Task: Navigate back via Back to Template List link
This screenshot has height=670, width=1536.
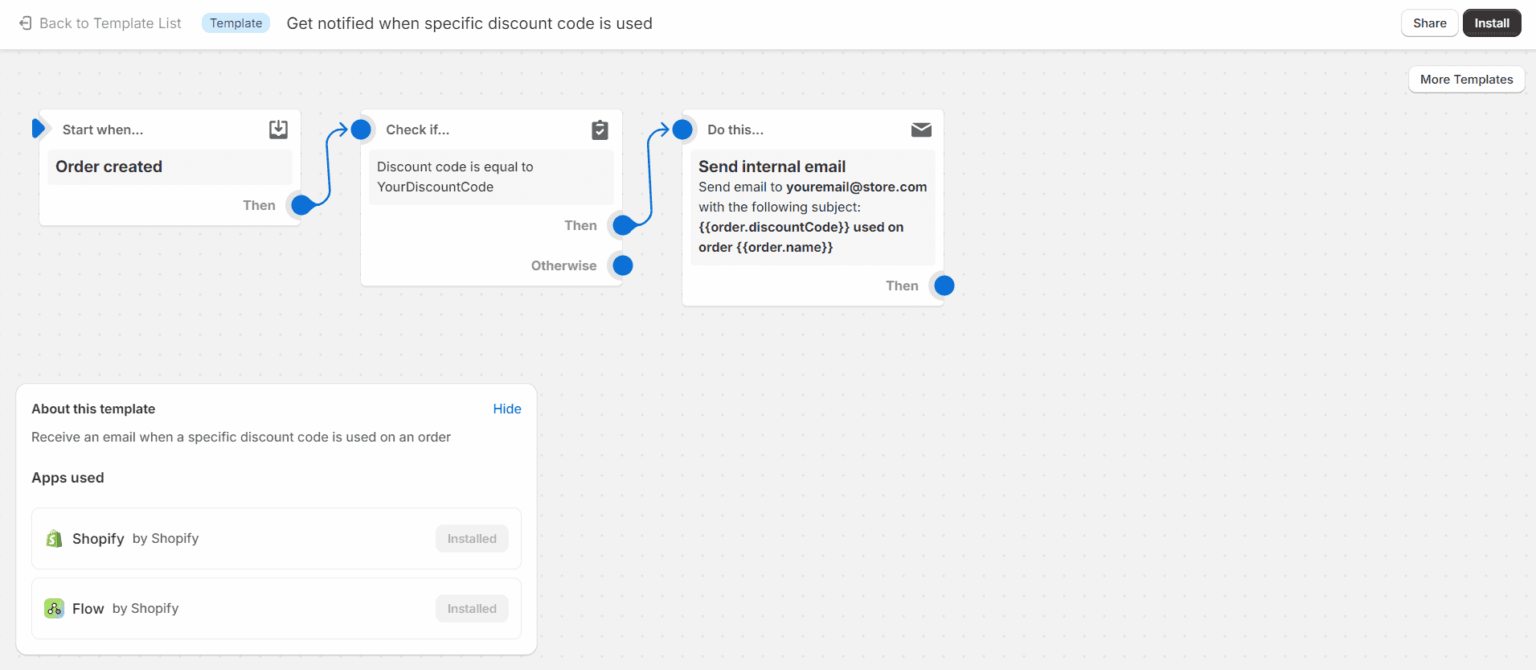Action: [x=109, y=22]
